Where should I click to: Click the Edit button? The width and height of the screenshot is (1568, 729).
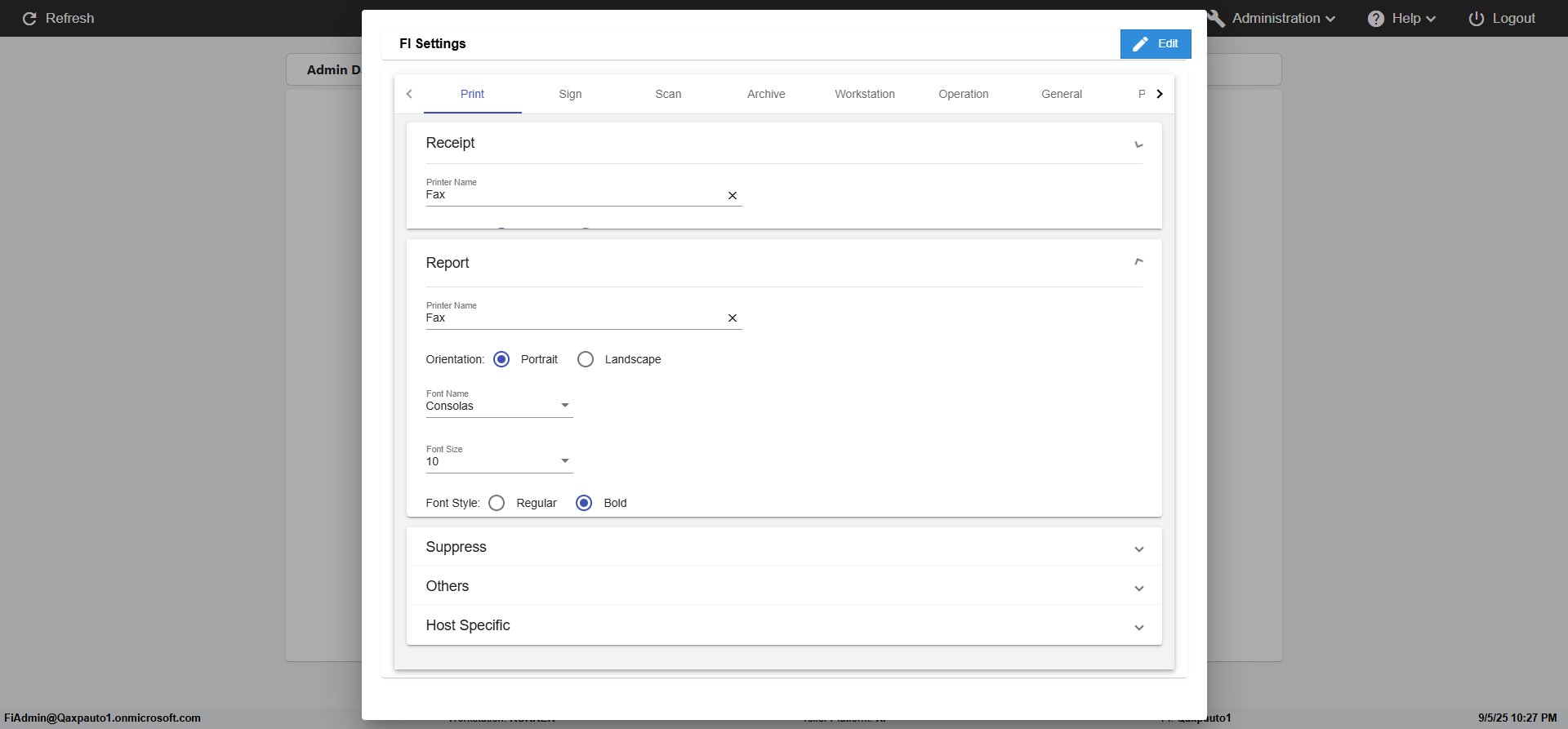point(1156,44)
